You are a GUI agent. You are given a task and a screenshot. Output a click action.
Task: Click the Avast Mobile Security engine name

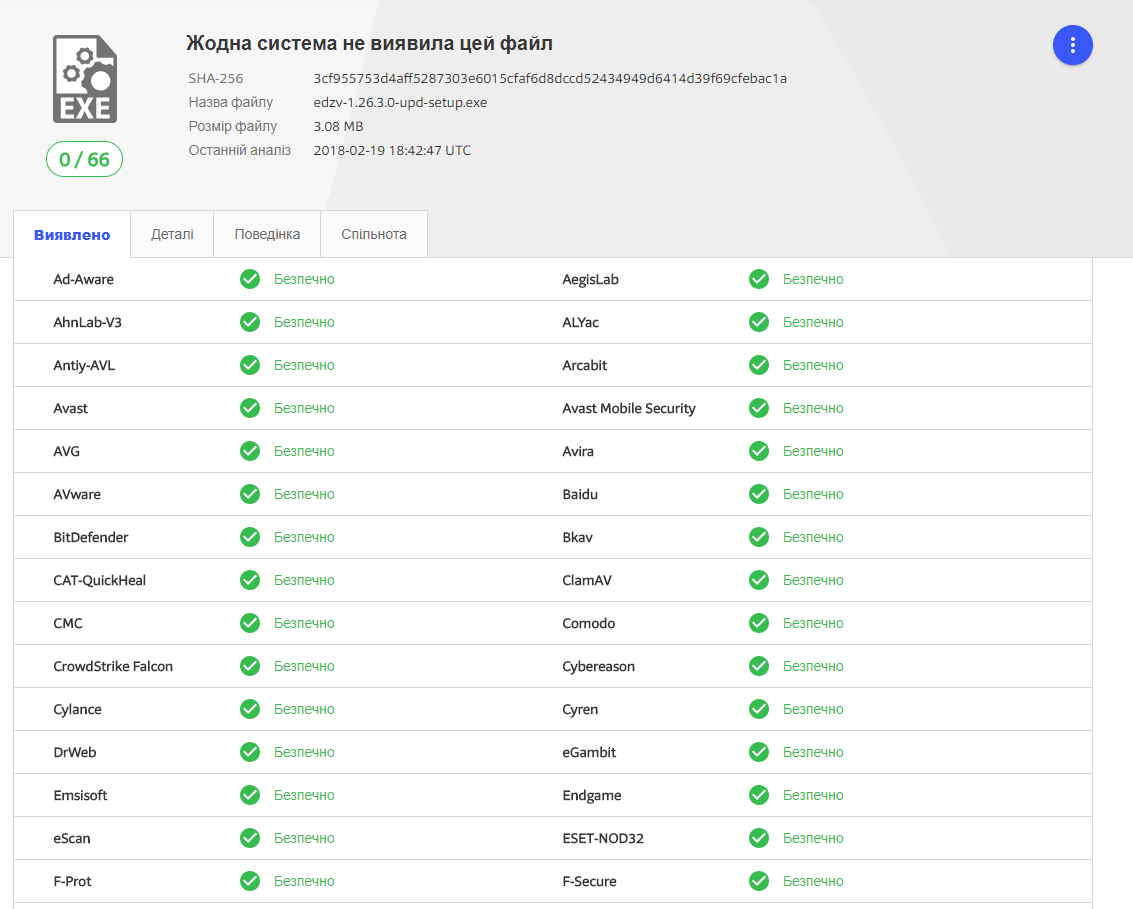pyautogui.click(x=628, y=408)
